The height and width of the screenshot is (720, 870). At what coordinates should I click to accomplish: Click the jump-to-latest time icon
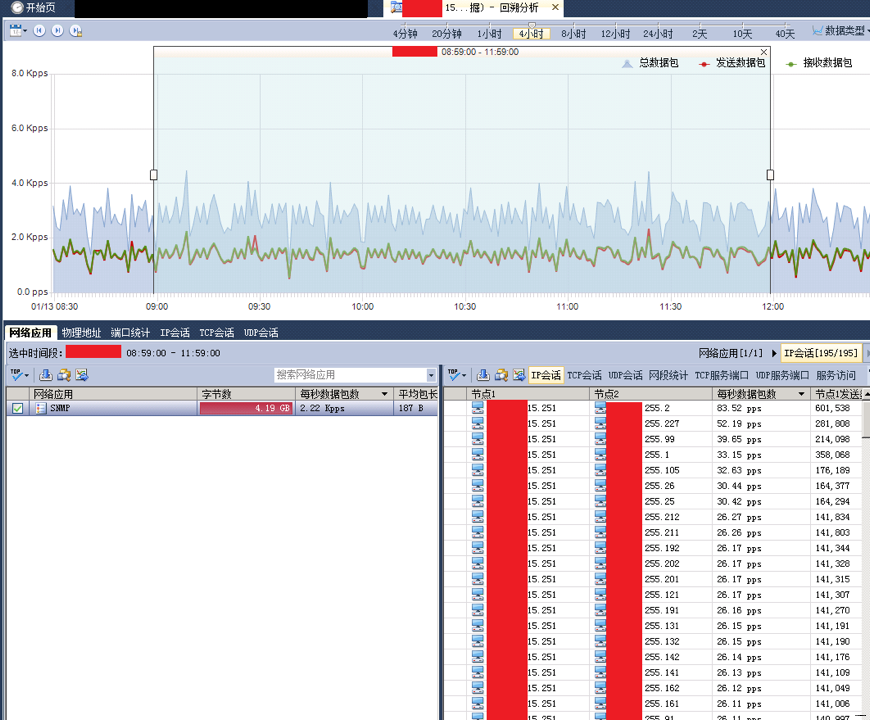76,30
